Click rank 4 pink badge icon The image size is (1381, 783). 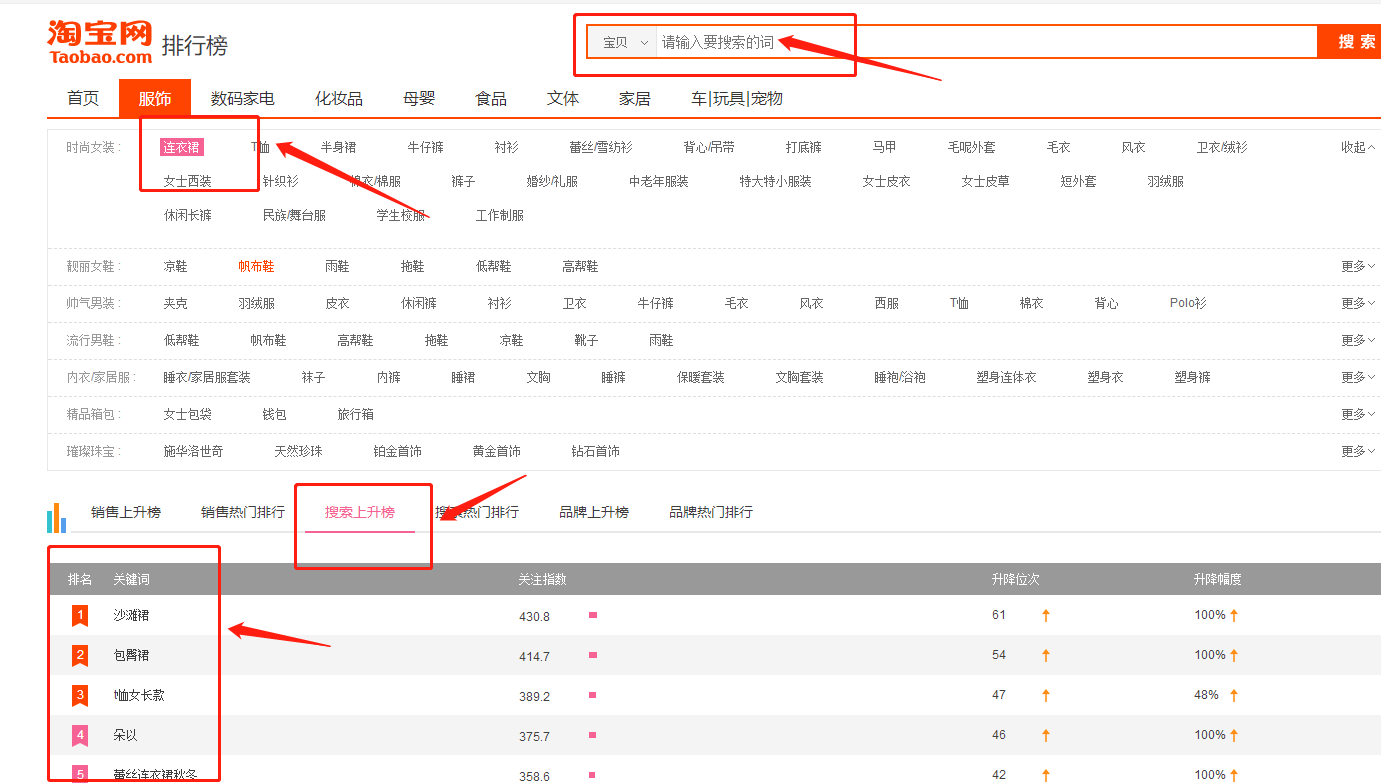click(x=80, y=735)
